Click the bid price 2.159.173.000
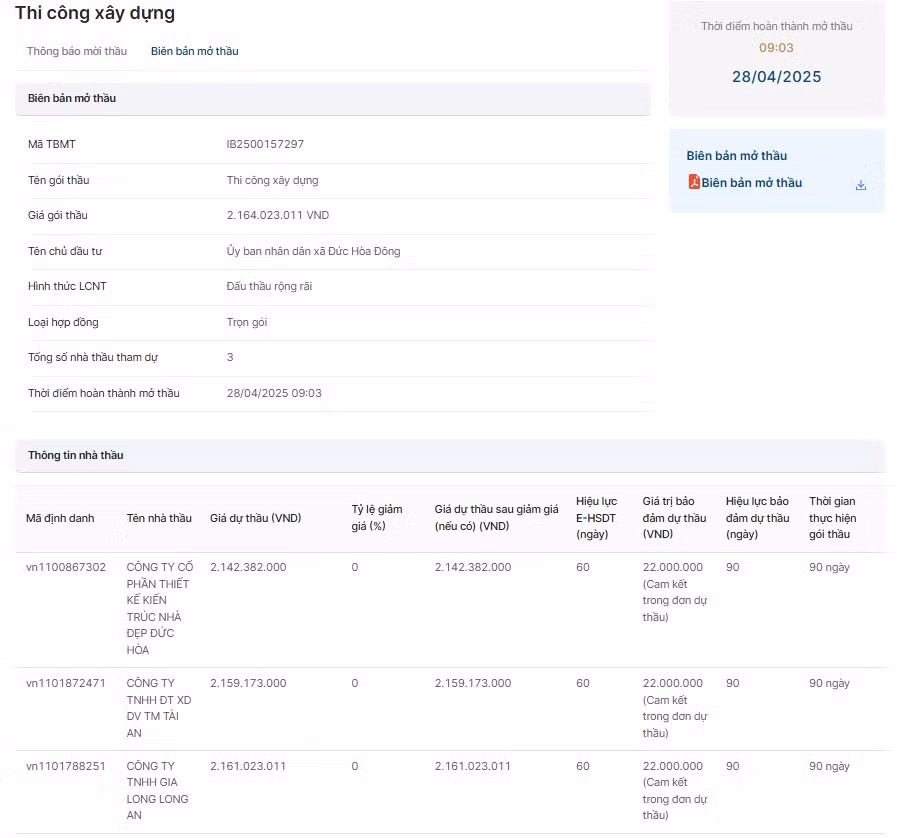 pyautogui.click(x=248, y=683)
